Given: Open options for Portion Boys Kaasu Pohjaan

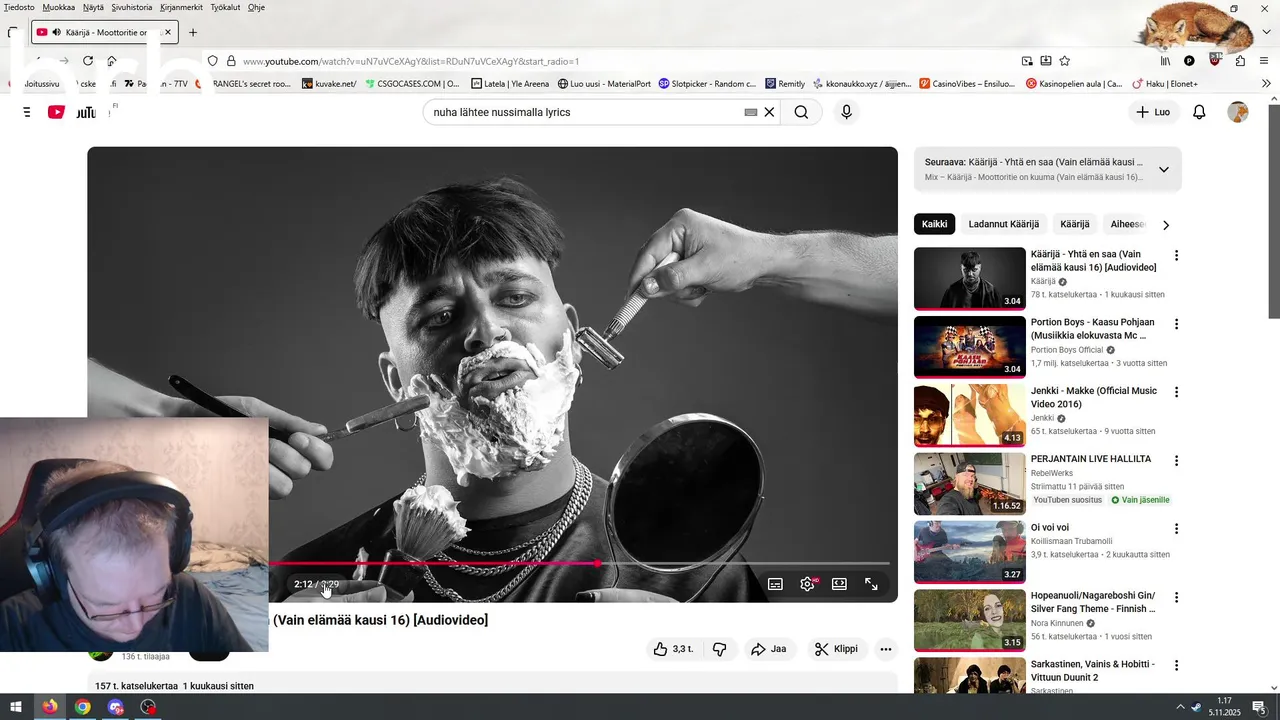Looking at the screenshot, I should 1176,324.
